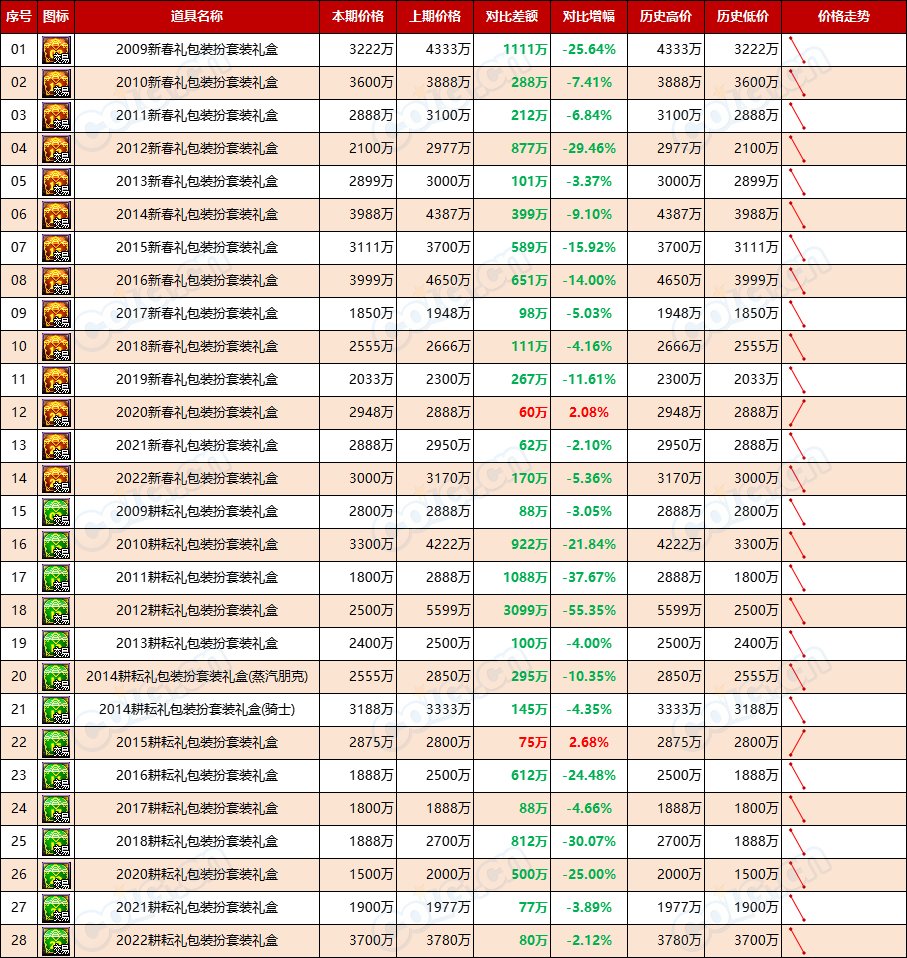907x958 pixels.
Task: Open the 2014耕耘礼包装扮套装礼盒(骑士) item name
Action: click(x=197, y=710)
